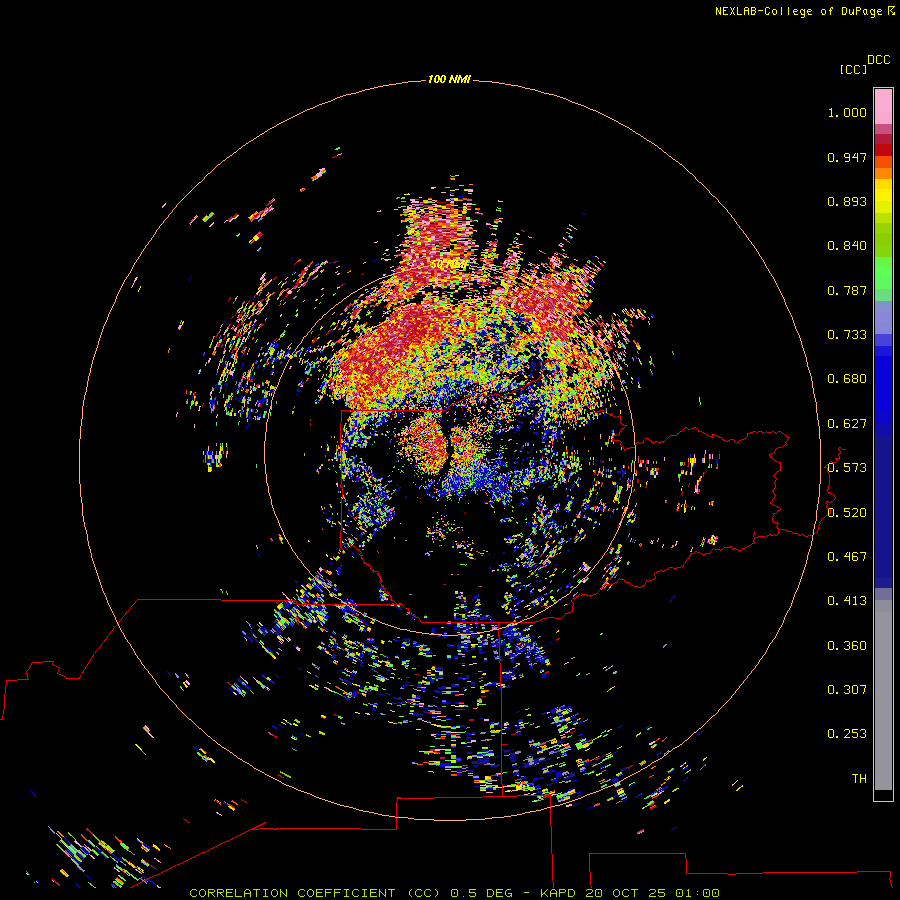Select the 0.733 scale value

(847, 335)
